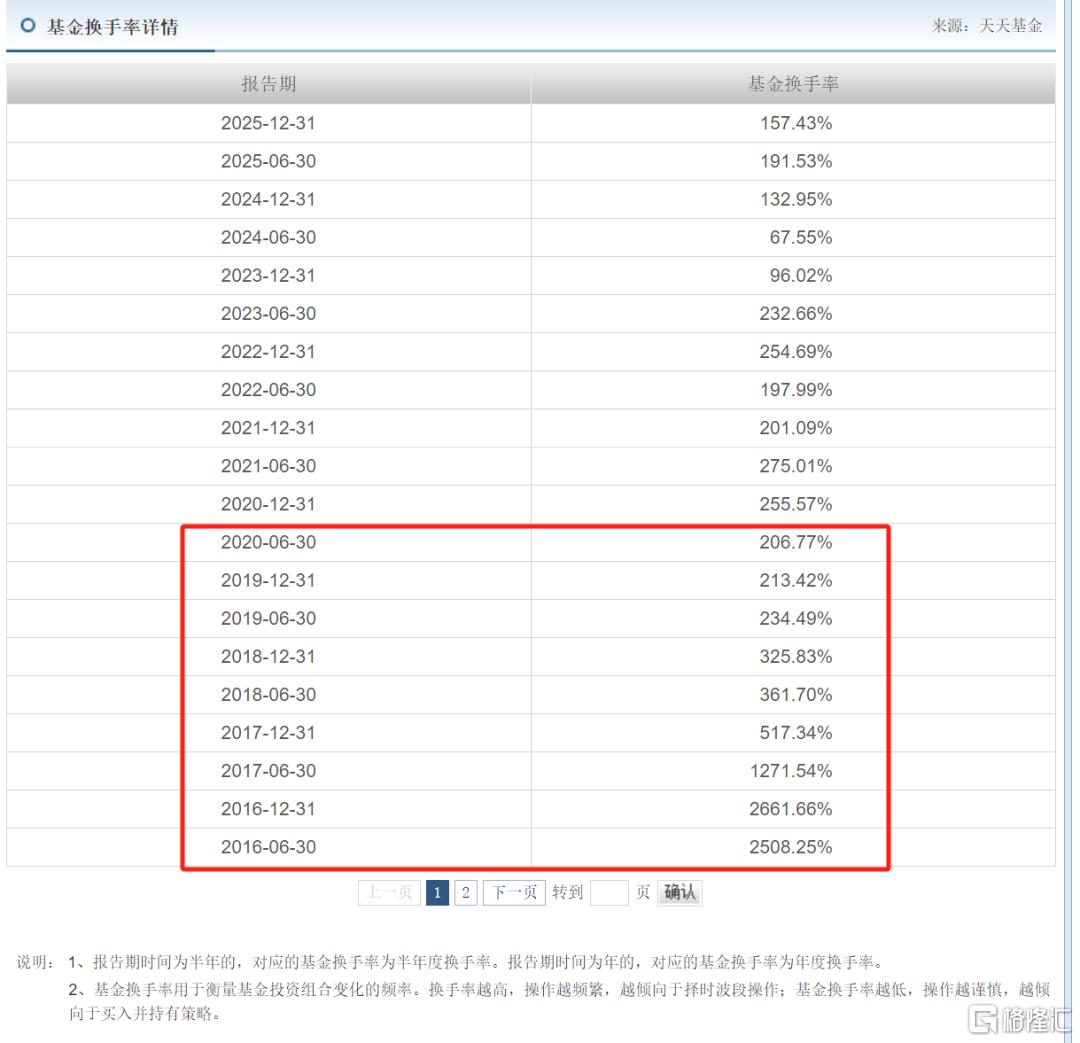Select the 67.55% turnover value
The image size is (1080, 1043).
tap(800, 238)
